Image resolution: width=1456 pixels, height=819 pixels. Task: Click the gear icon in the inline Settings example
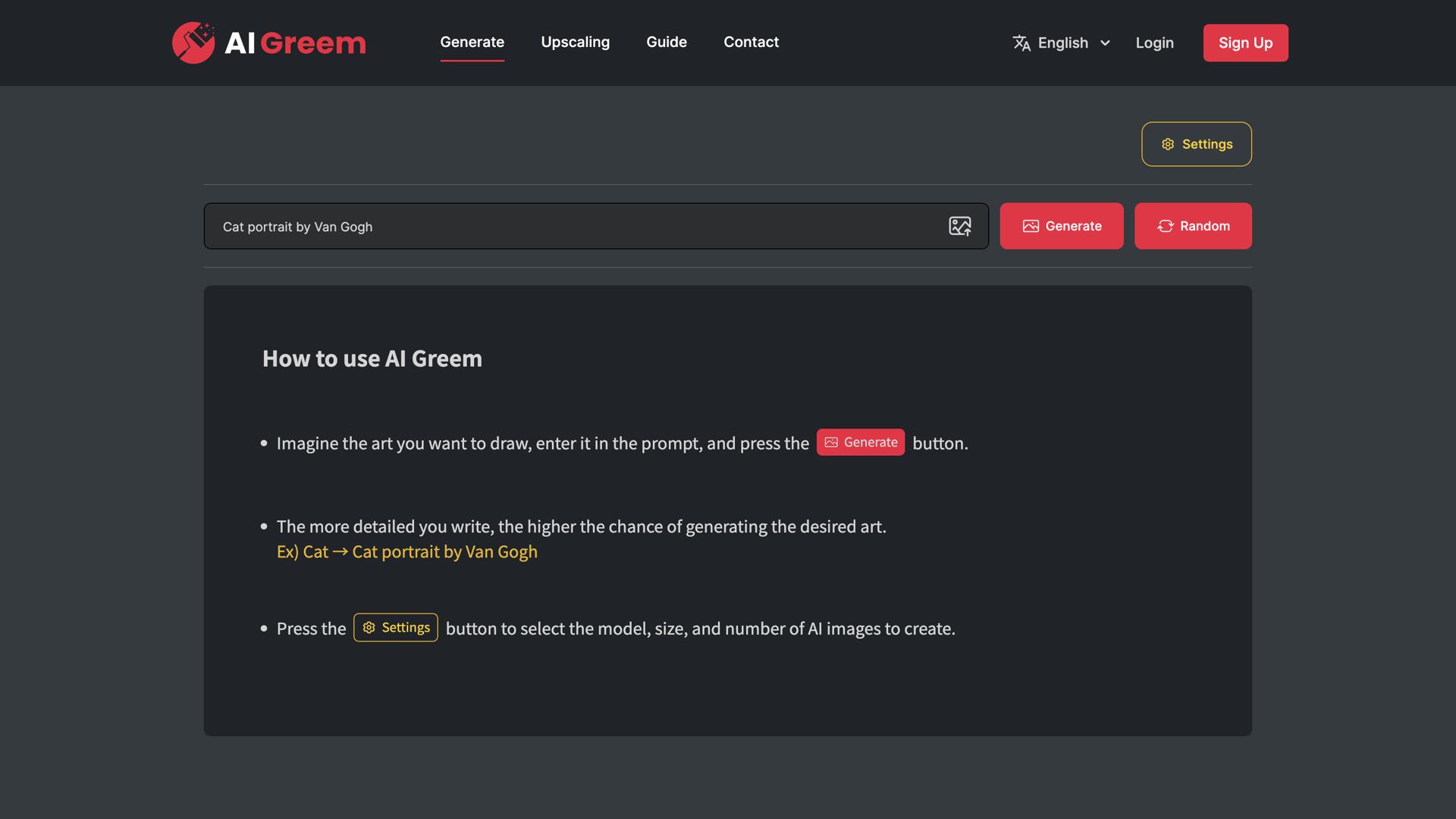point(369,628)
